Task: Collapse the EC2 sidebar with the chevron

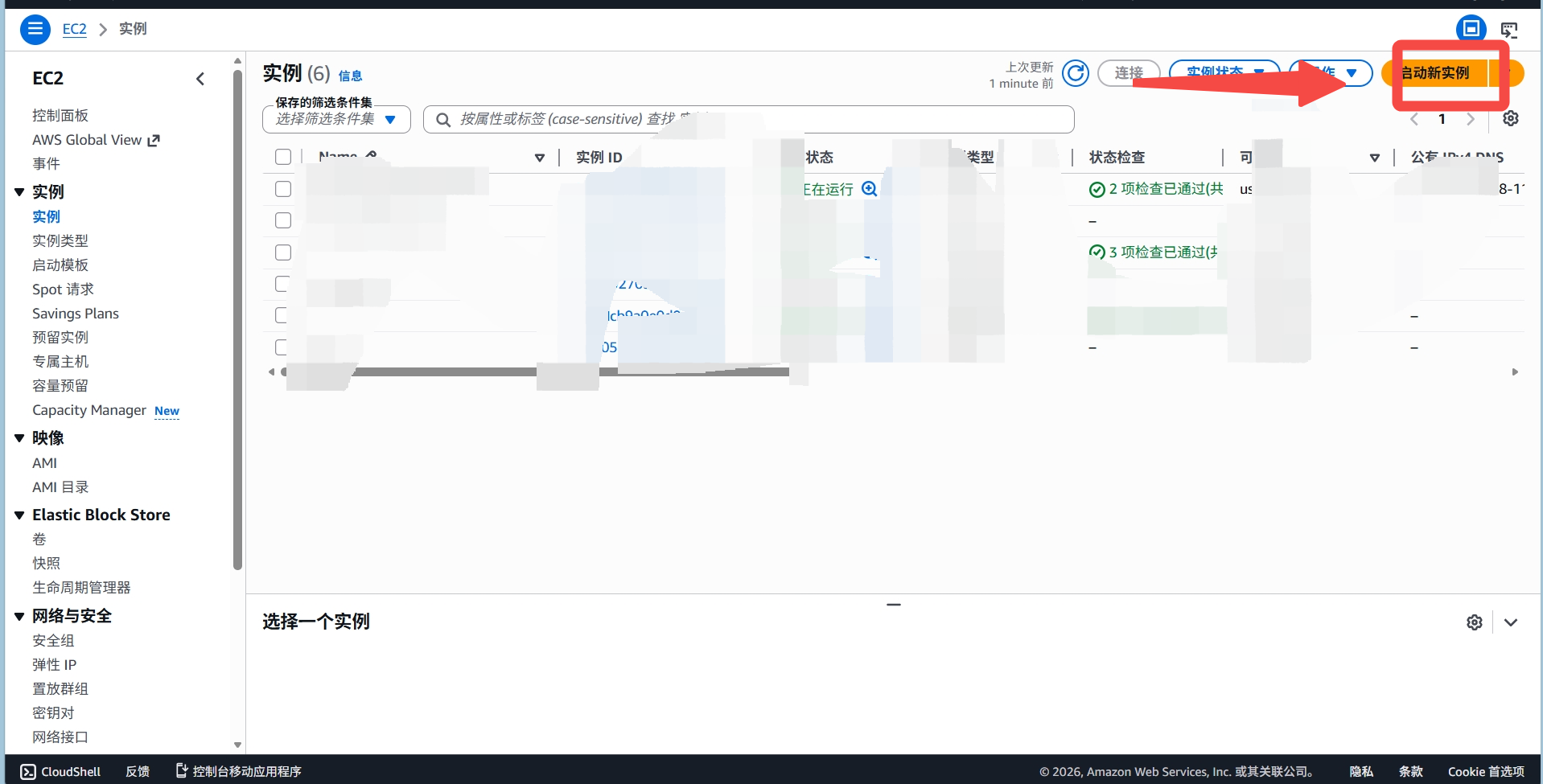Action: click(200, 78)
